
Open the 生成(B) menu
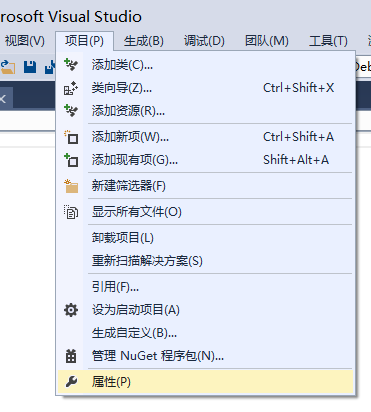[144, 41]
